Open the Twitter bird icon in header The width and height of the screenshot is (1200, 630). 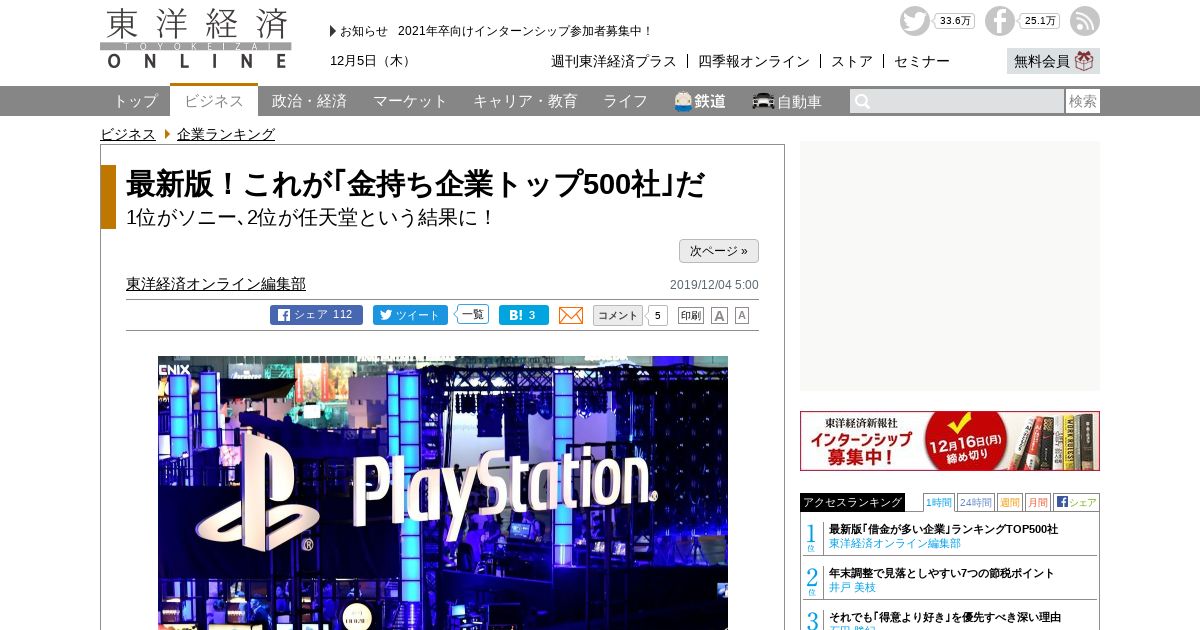tap(915, 21)
